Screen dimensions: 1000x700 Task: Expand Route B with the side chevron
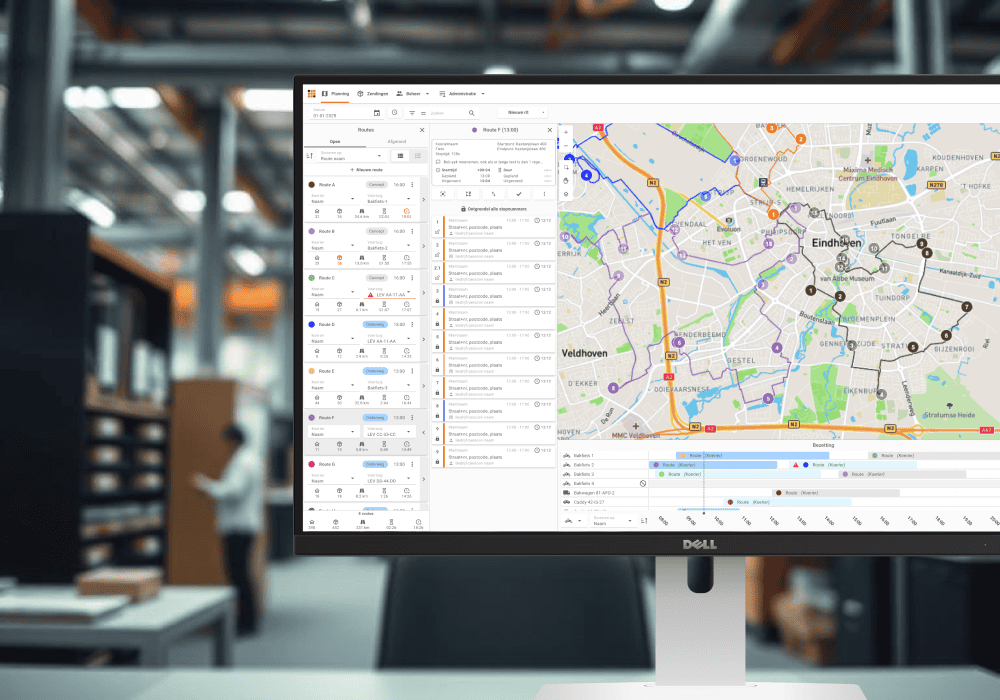coord(423,246)
